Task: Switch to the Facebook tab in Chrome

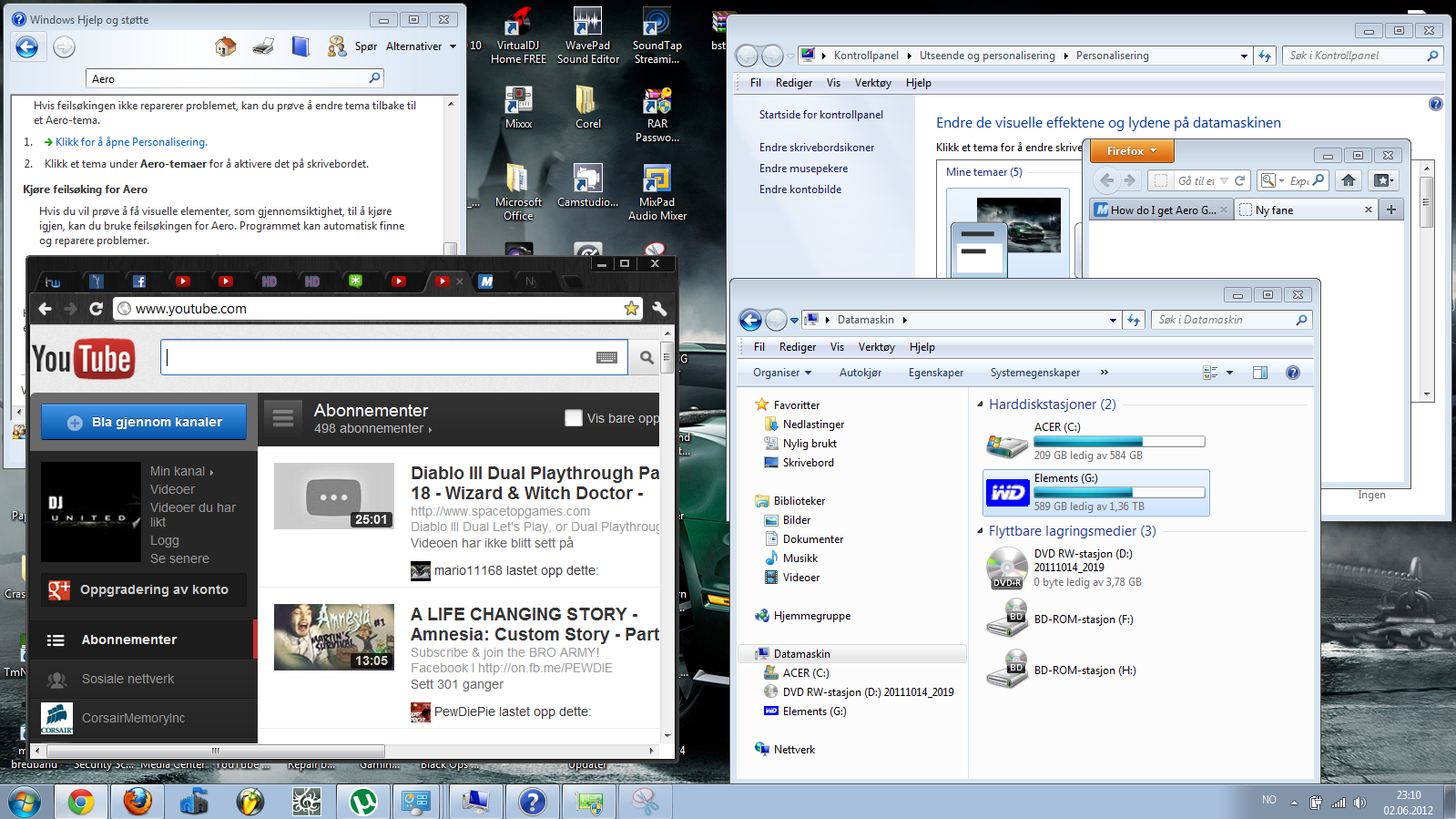Action: (x=139, y=282)
